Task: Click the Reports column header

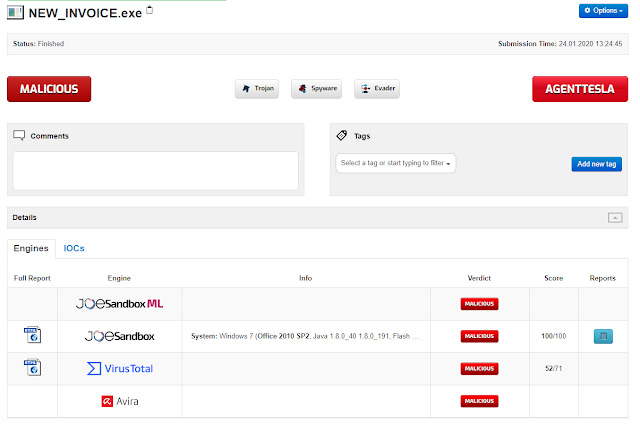Action: (x=602, y=278)
